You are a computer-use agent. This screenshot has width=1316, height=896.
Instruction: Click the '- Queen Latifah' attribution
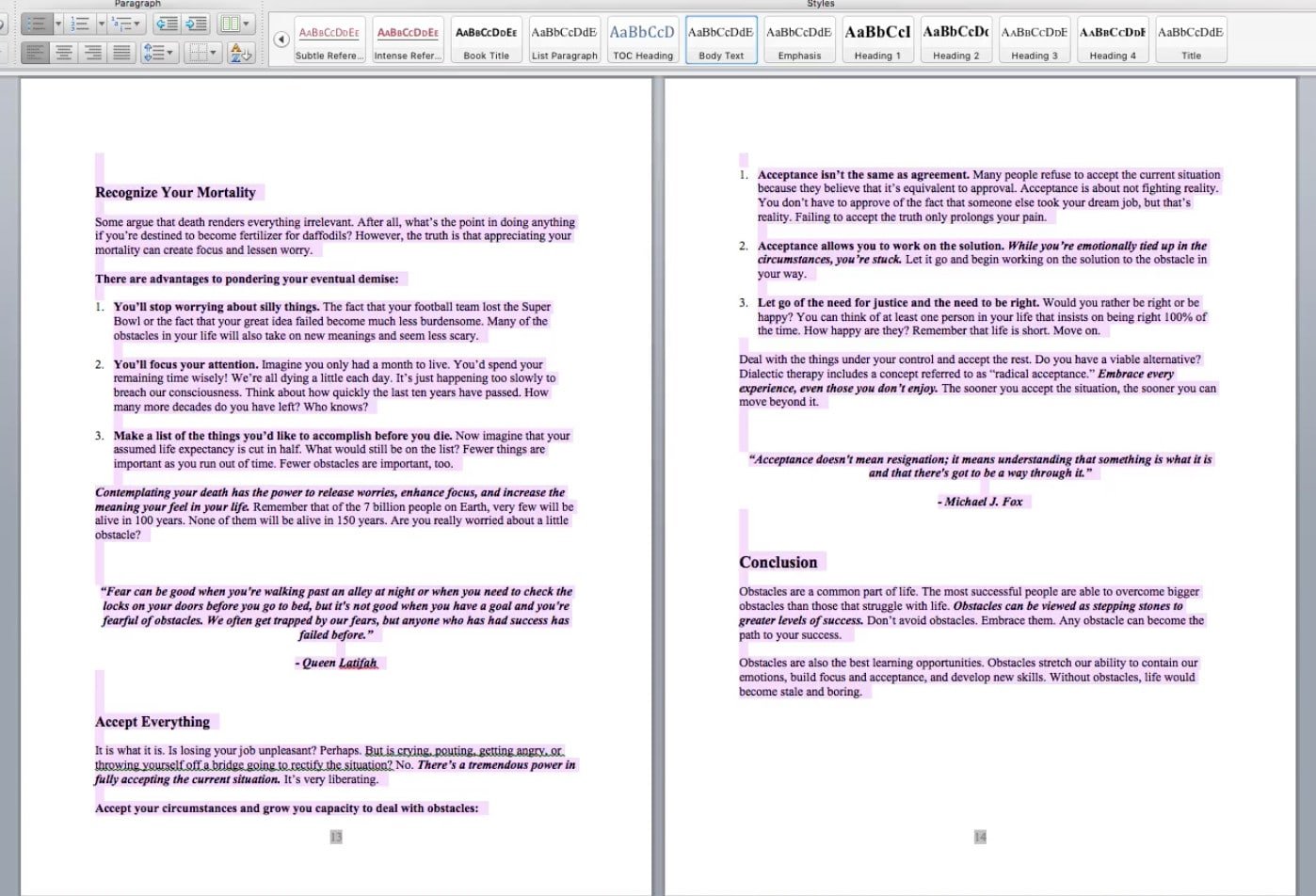click(336, 663)
